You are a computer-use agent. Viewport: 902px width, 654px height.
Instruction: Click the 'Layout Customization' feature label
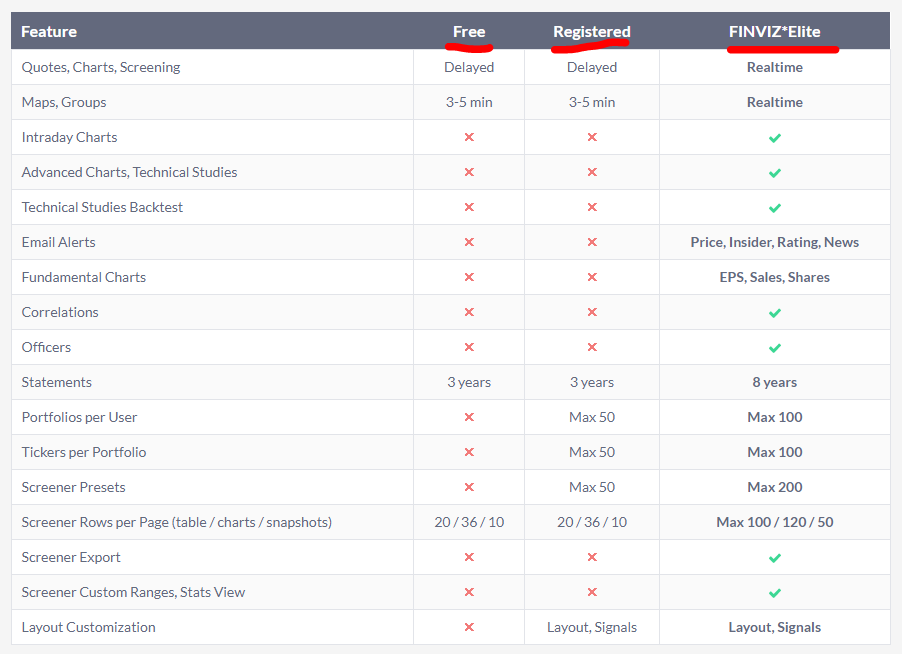89,627
